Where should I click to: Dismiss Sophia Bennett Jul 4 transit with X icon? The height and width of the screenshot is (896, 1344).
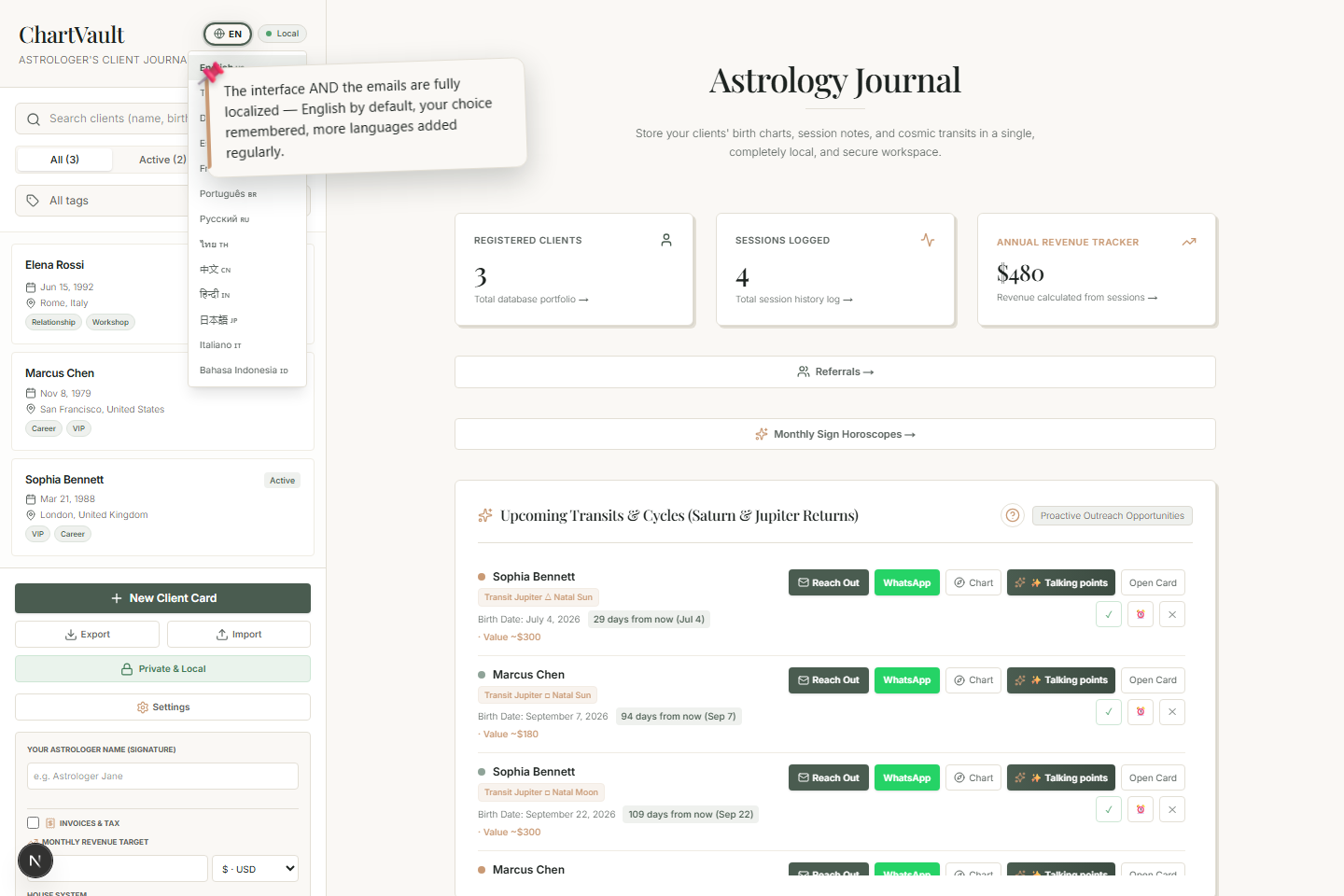pyautogui.click(x=1172, y=614)
